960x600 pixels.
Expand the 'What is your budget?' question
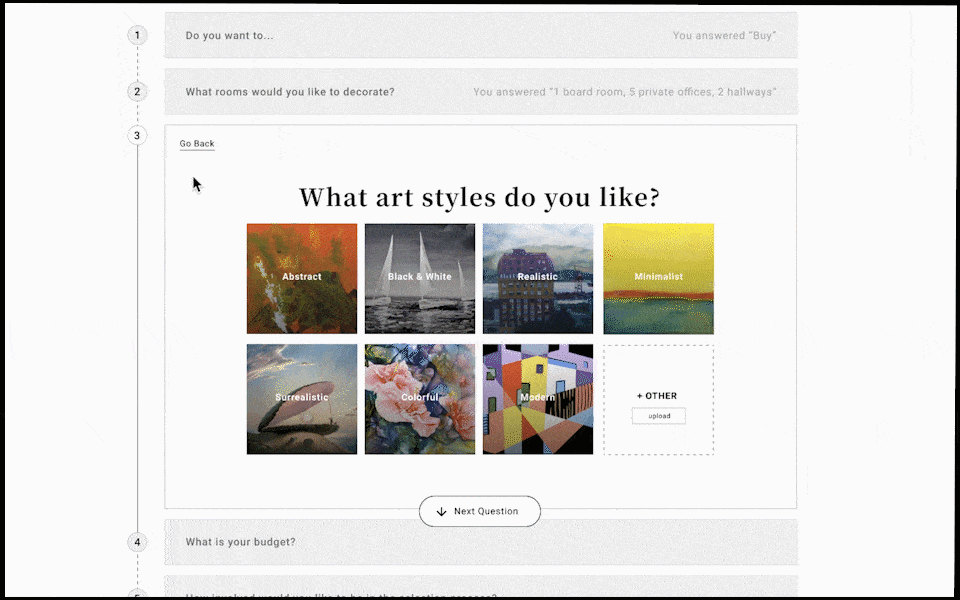coord(481,542)
